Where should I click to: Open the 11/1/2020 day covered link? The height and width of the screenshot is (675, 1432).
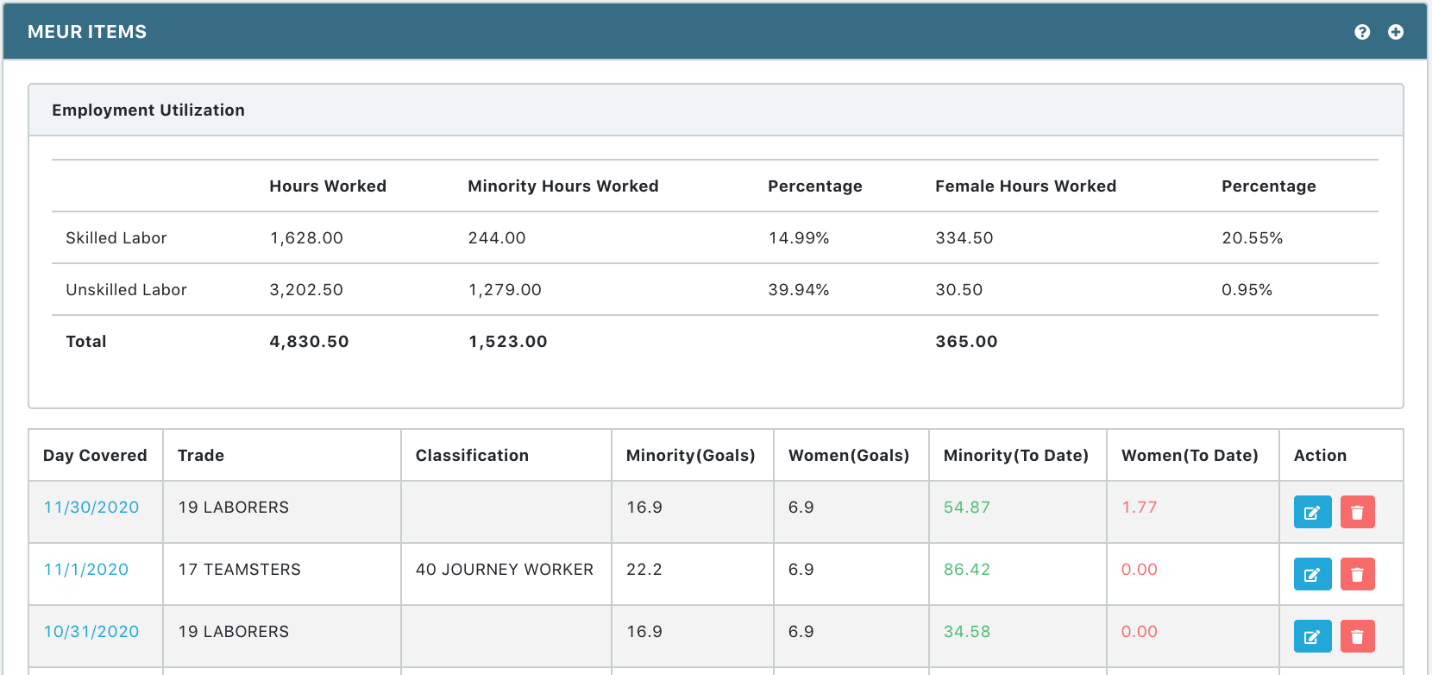86,569
